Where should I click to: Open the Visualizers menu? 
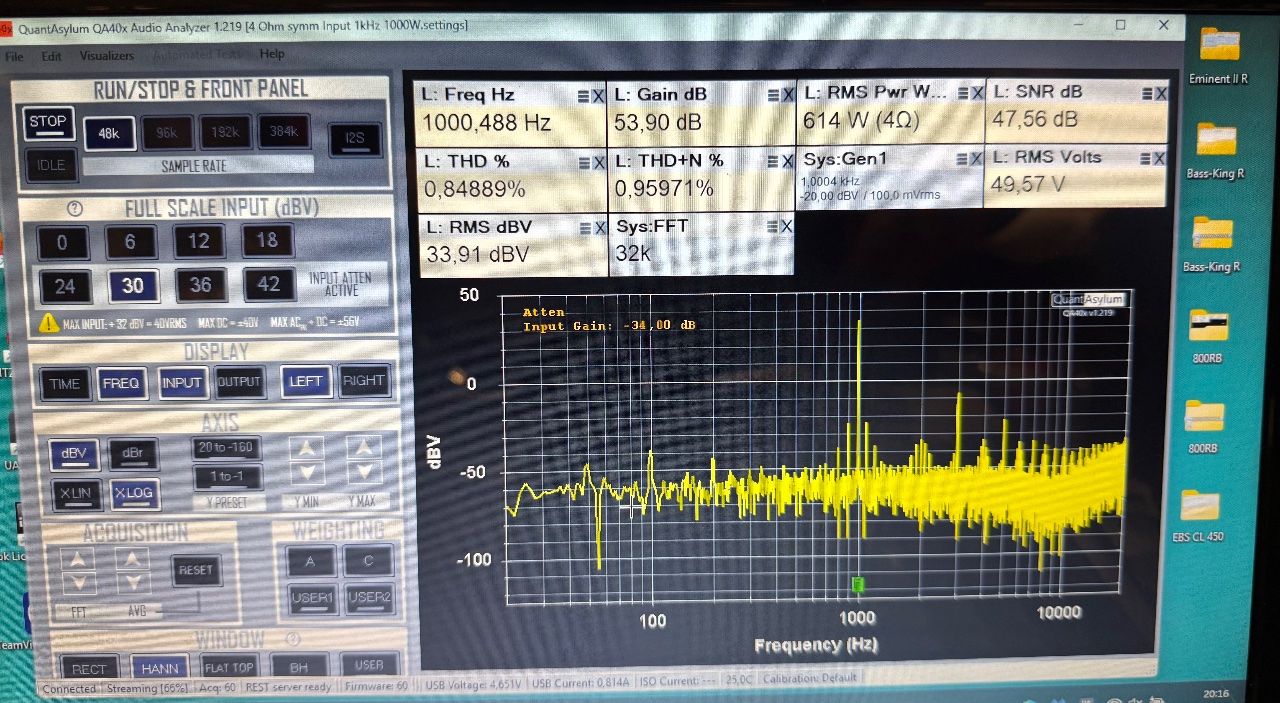coord(106,56)
